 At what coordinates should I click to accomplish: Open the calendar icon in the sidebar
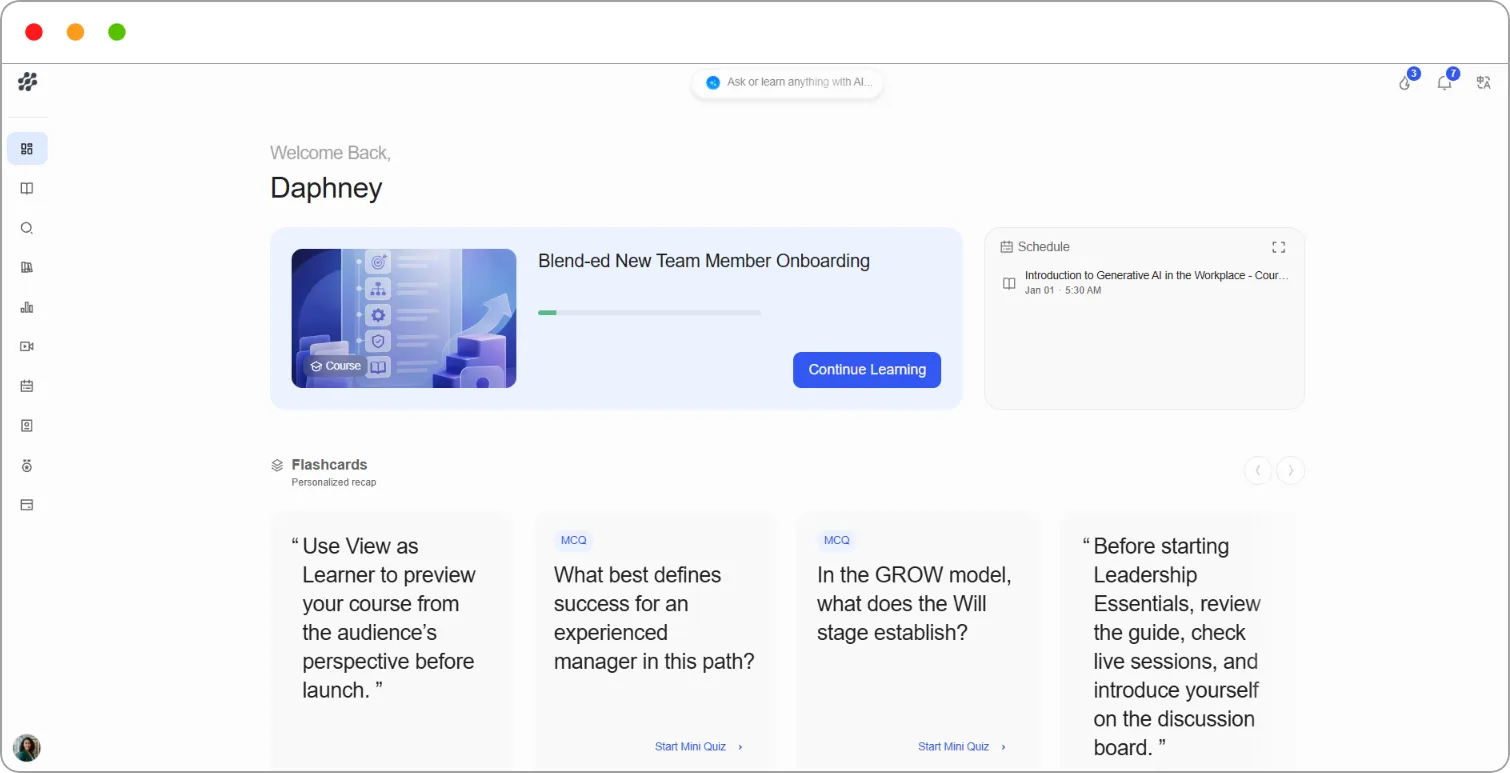pos(27,386)
